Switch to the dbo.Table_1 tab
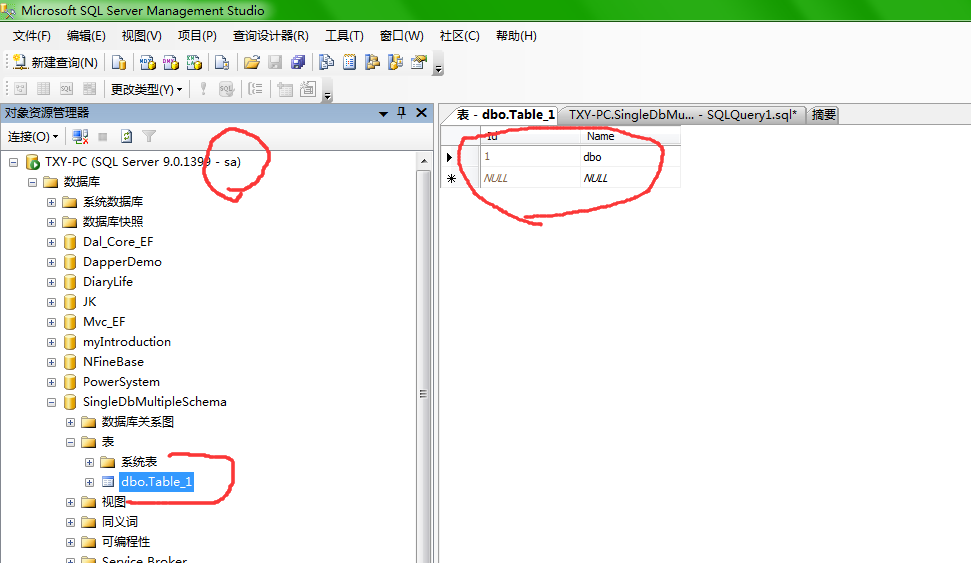Image resolution: width=971 pixels, height=563 pixels. click(x=503, y=115)
